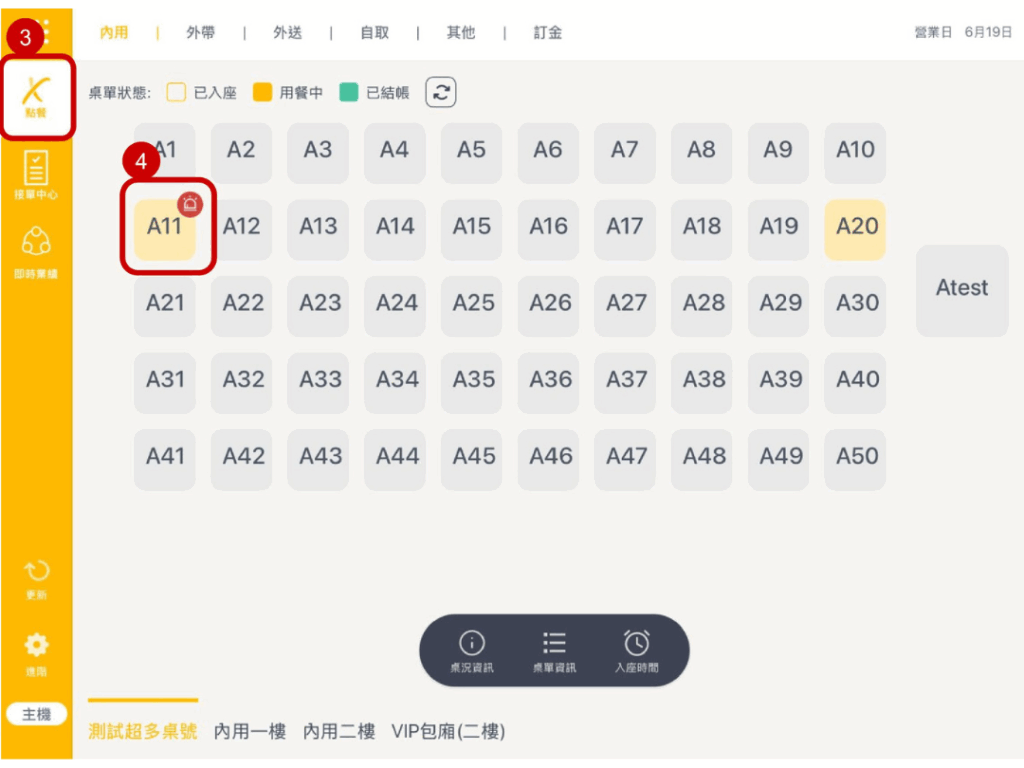Click the refresh table status icon
The width and height of the screenshot is (1024, 768).
click(441, 93)
